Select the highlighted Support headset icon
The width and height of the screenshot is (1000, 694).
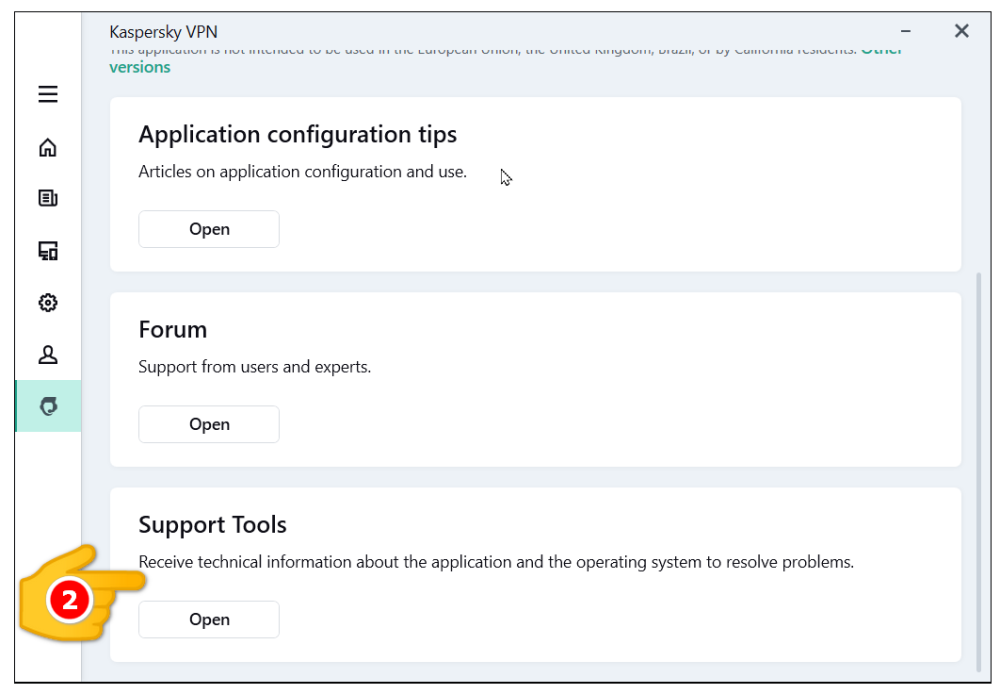(x=48, y=406)
